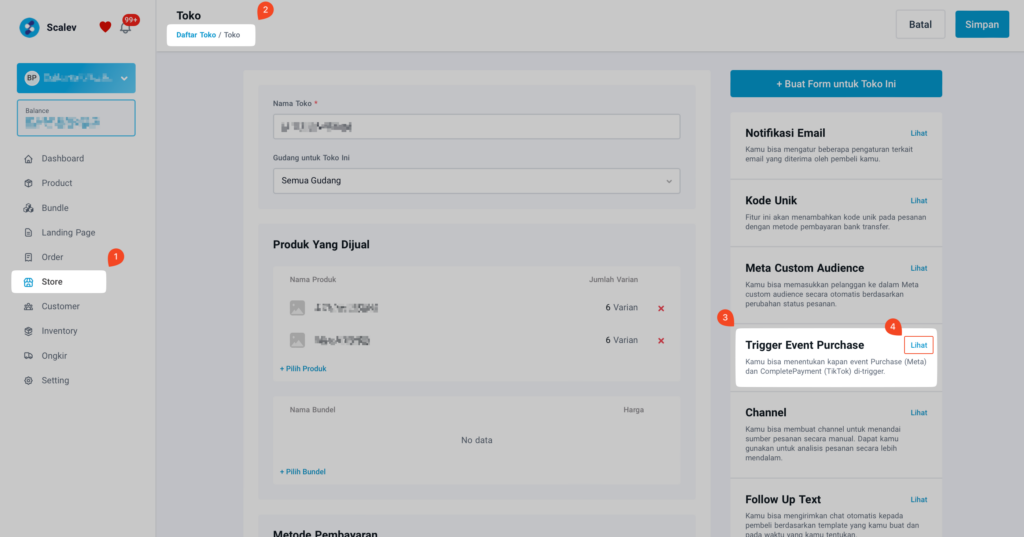The height and width of the screenshot is (537, 1024).
Task: Click the Product box icon
Action: tap(28, 184)
